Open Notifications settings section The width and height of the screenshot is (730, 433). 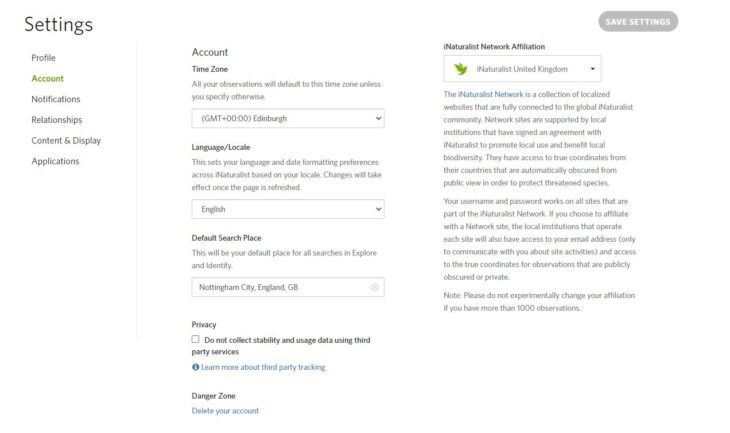coord(56,99)
